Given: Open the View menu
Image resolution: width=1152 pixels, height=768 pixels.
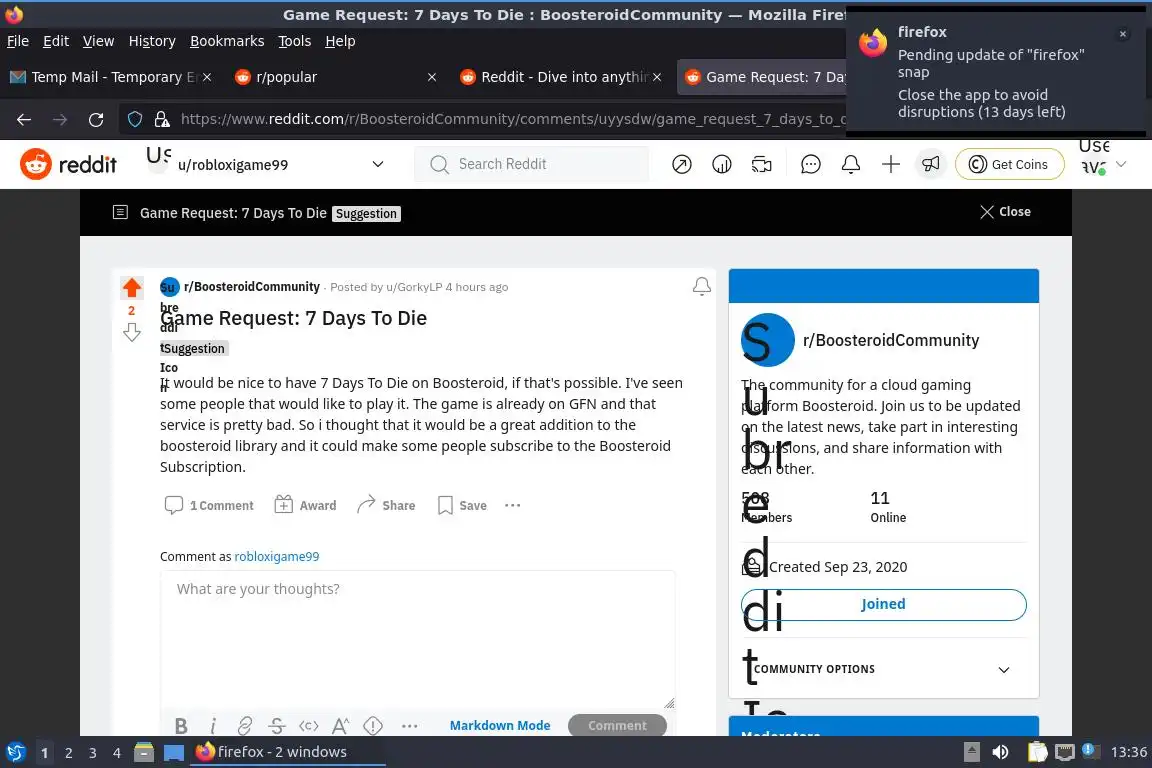Looking at the screenshot, I should (98, 41).
